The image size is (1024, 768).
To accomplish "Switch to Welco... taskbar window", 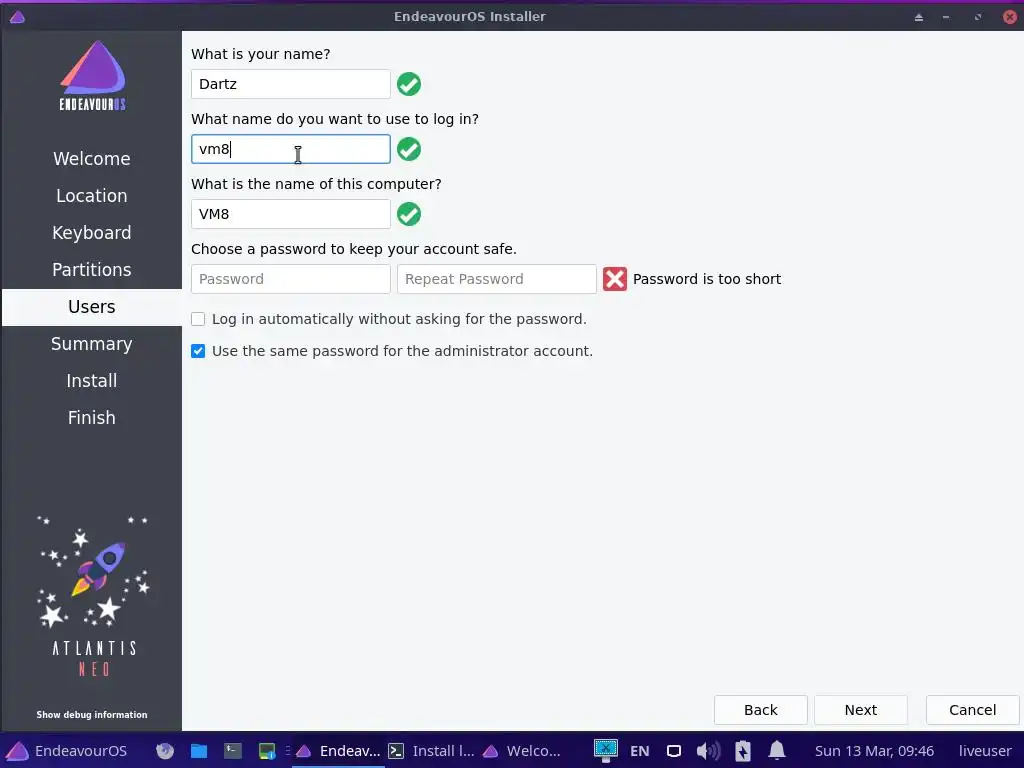I will [522, 751].
